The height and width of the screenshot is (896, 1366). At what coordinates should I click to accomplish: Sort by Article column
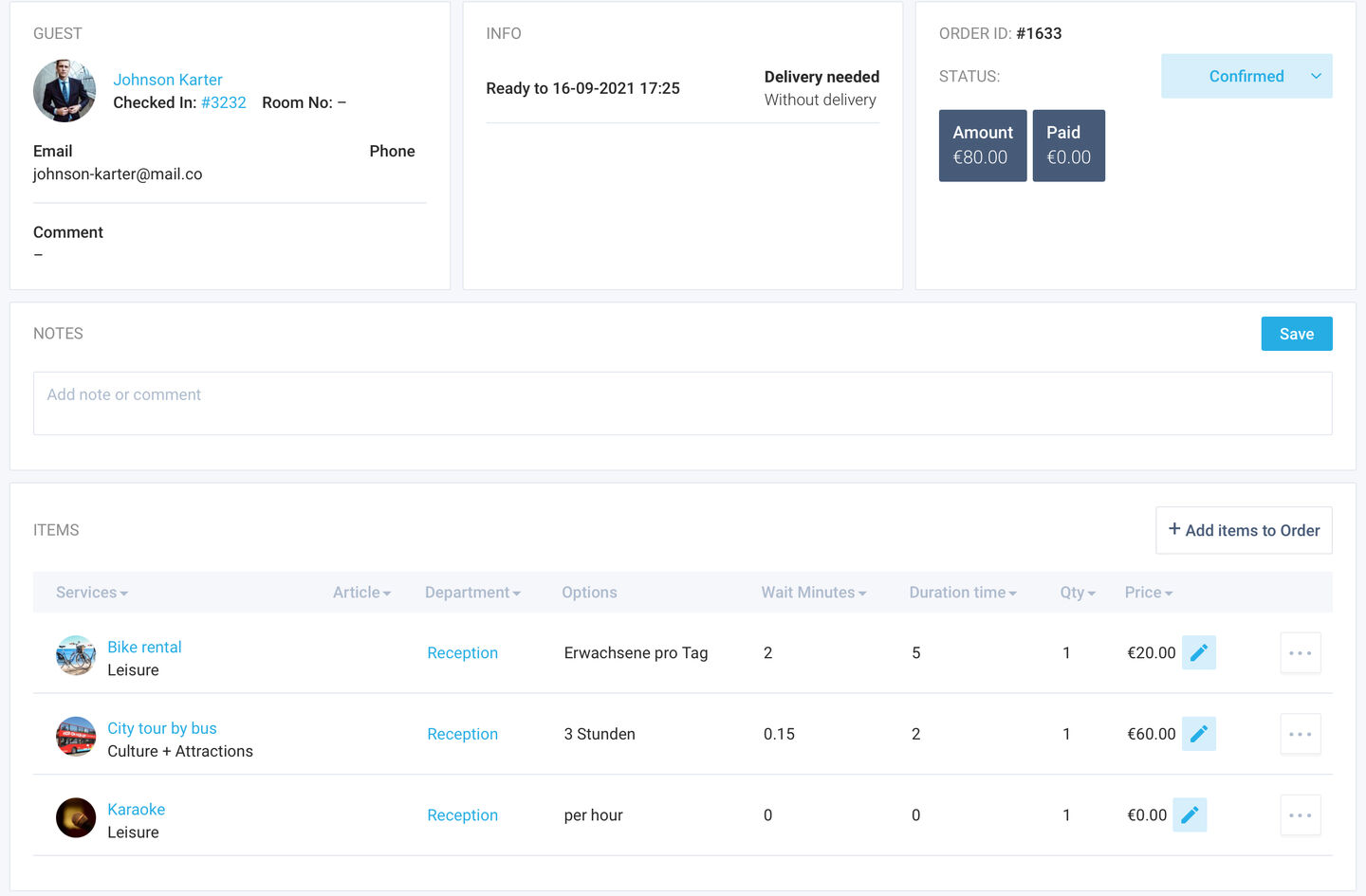coord(361,593)
